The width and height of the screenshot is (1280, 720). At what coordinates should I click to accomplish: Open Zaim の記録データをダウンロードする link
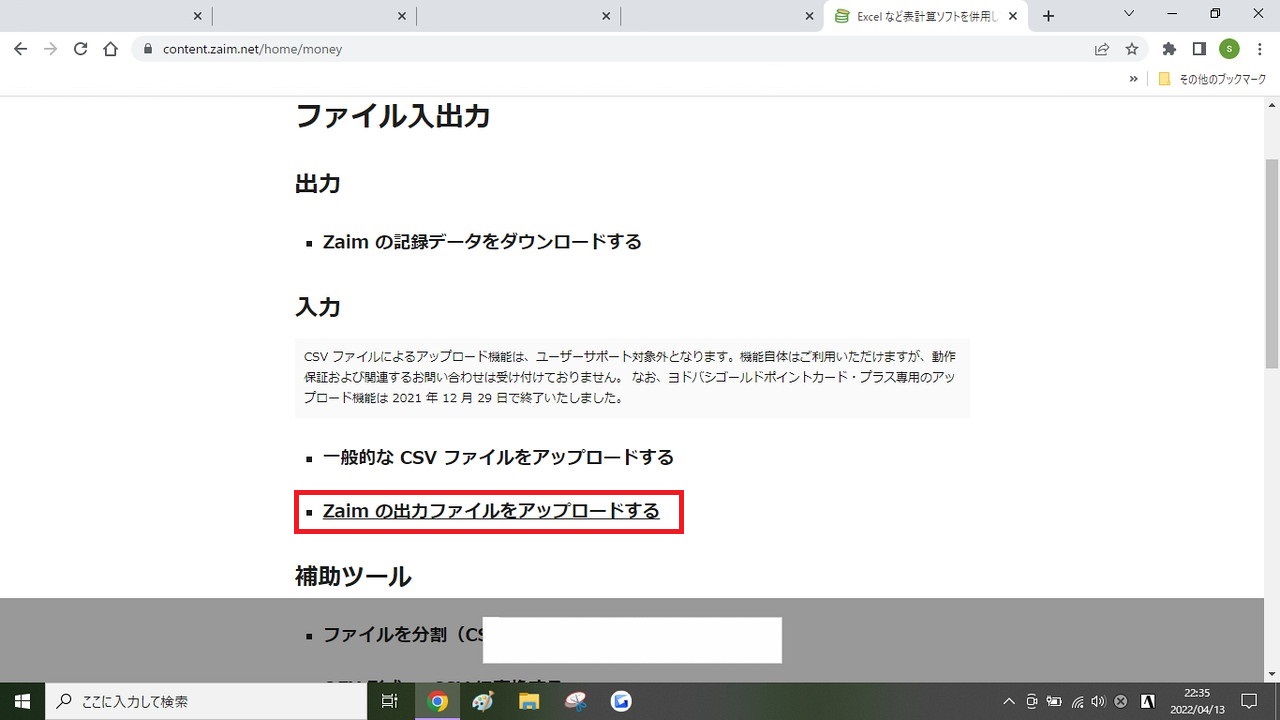[482, 241]
